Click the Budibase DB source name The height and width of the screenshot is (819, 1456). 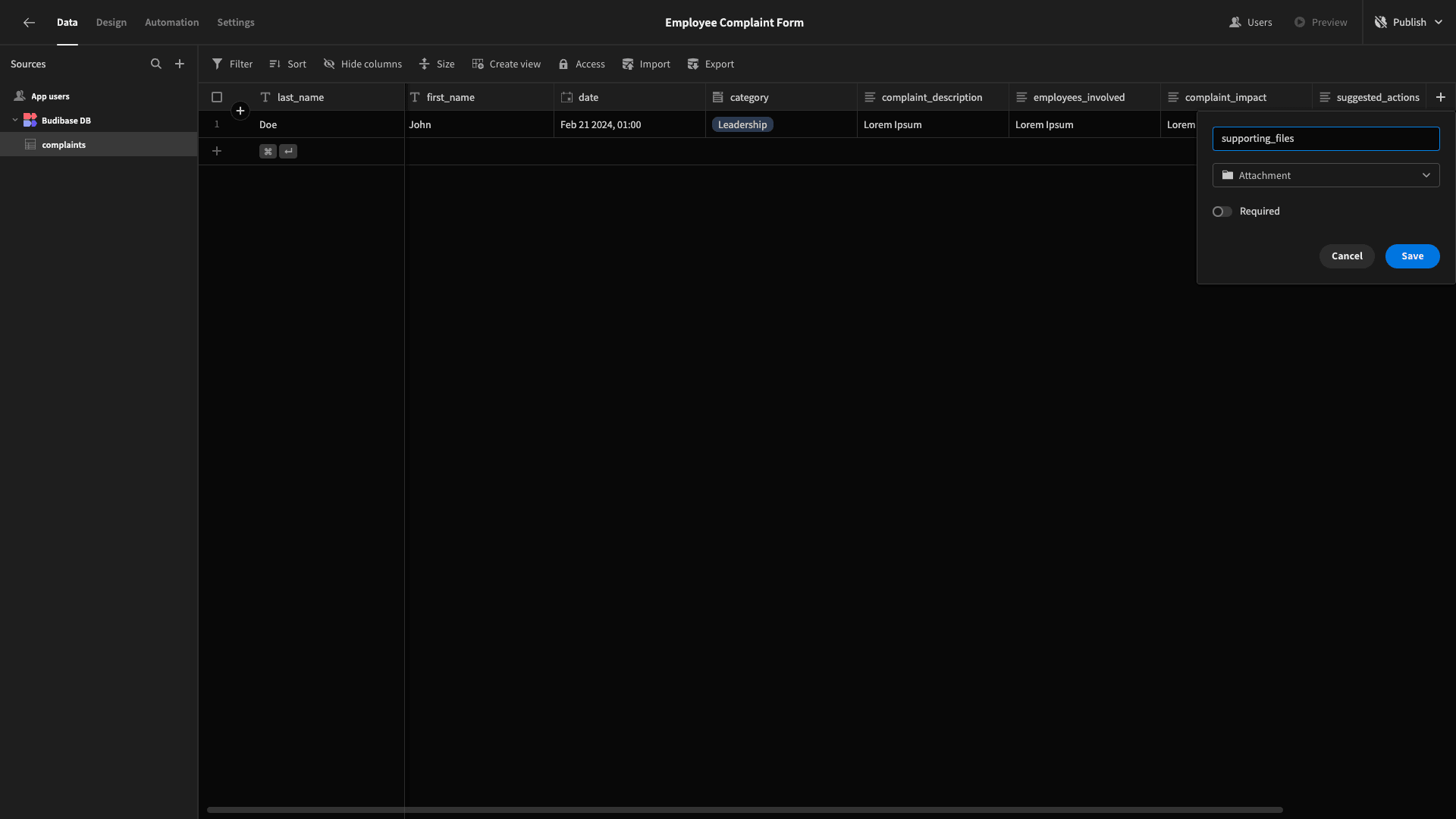(66, 121)
